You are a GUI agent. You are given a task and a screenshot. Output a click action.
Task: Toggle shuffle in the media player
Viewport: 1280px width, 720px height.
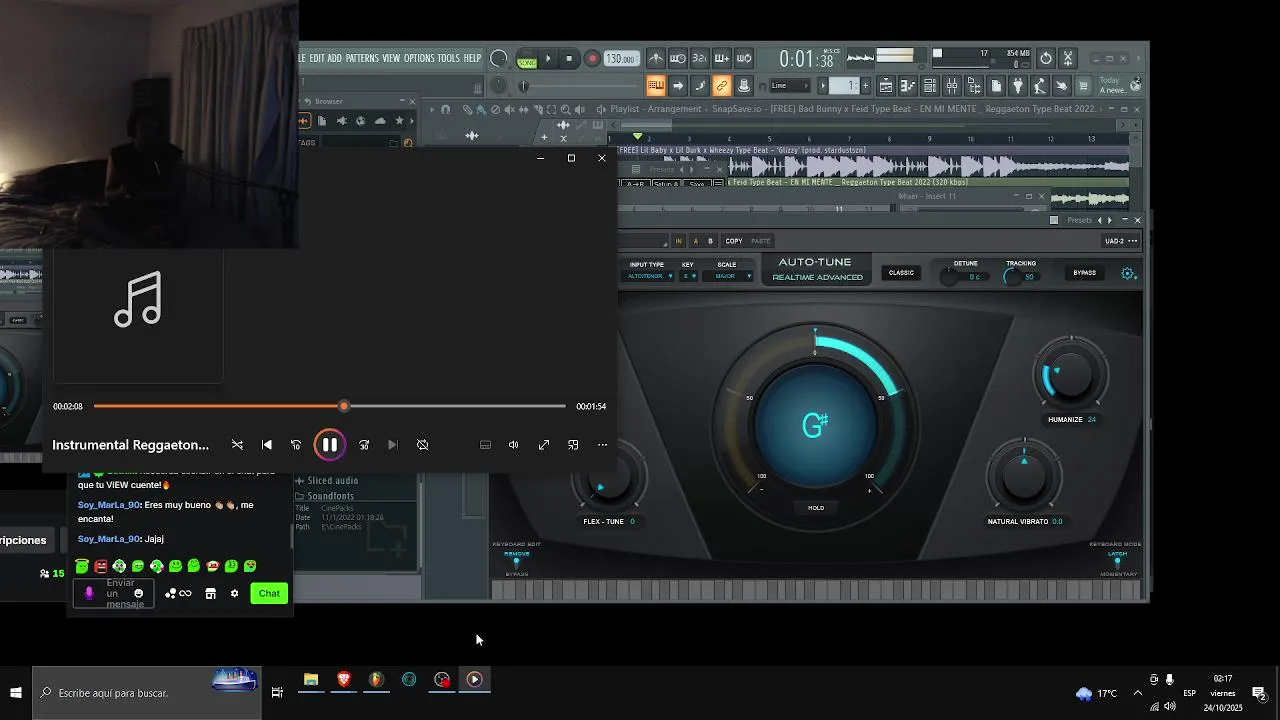(237, 445)
